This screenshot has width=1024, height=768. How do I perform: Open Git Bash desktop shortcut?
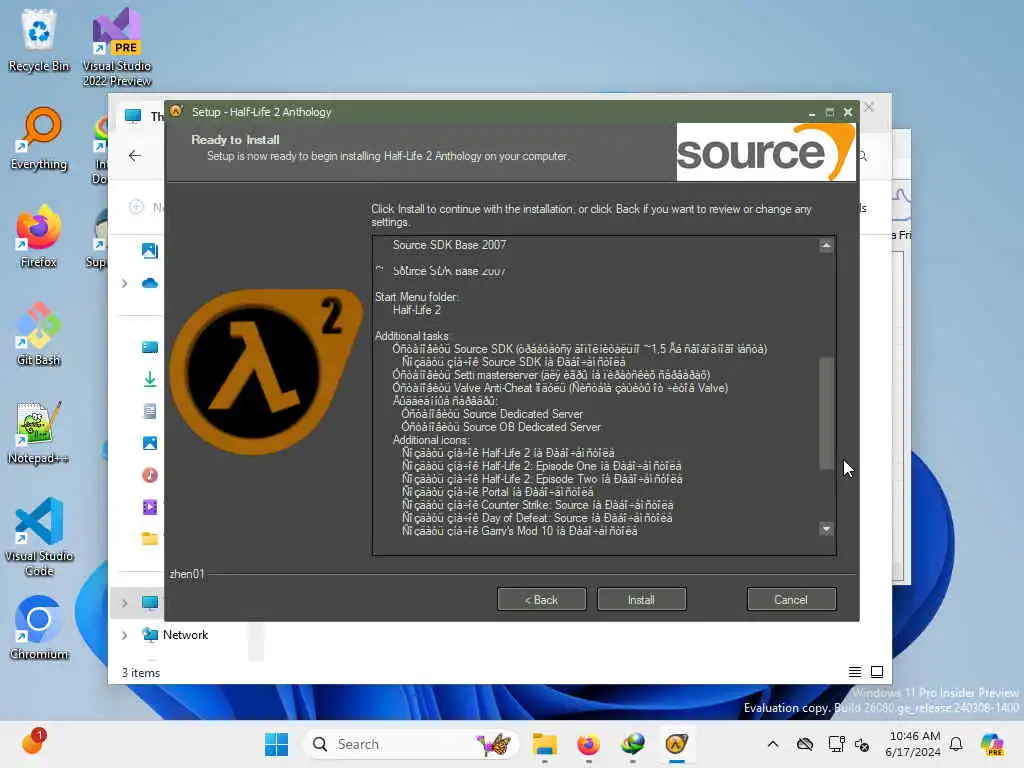click(39, 334)
